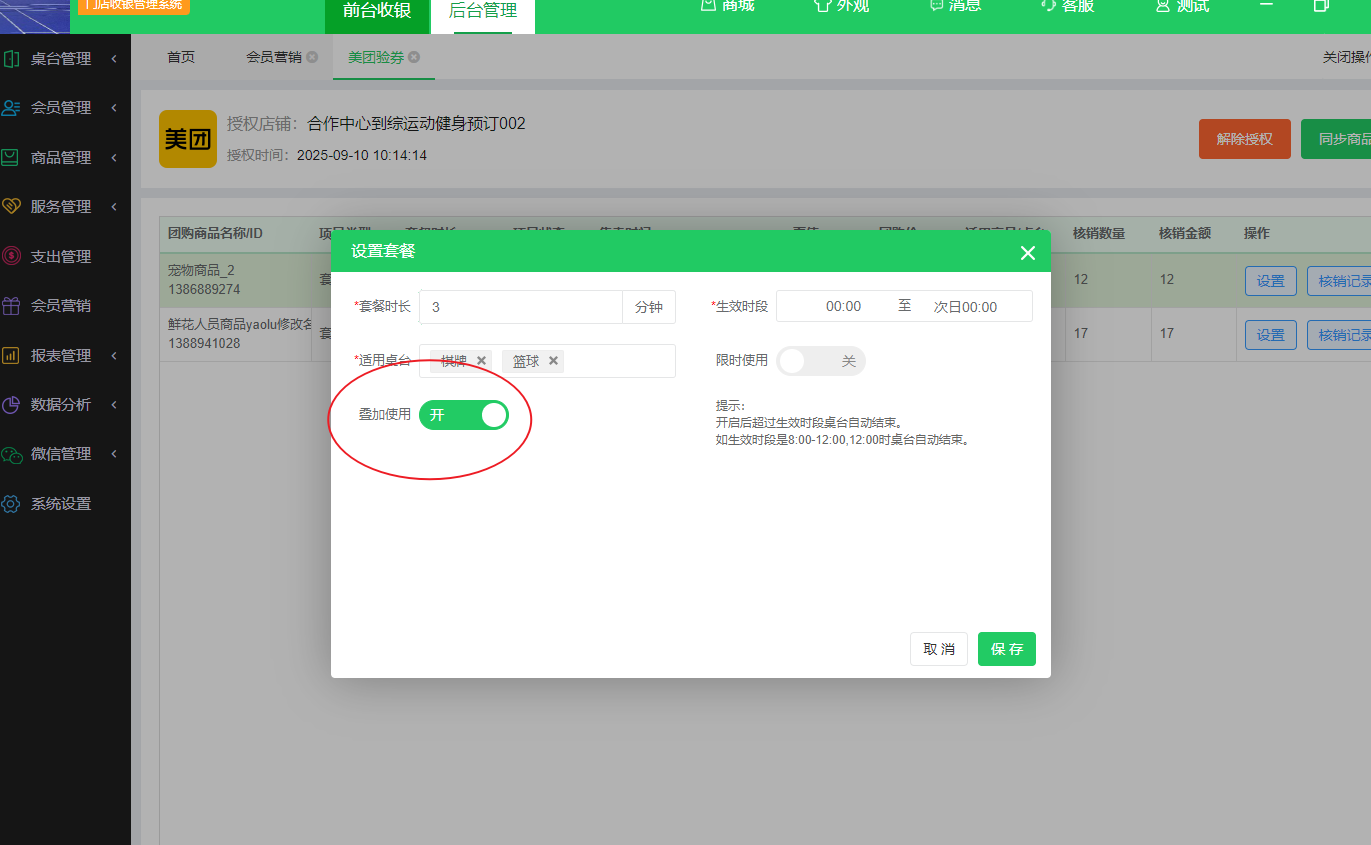Click the 会员营销 gift icon
Viewport: 1371px width, 845px height.
click(x=12, y=306)
